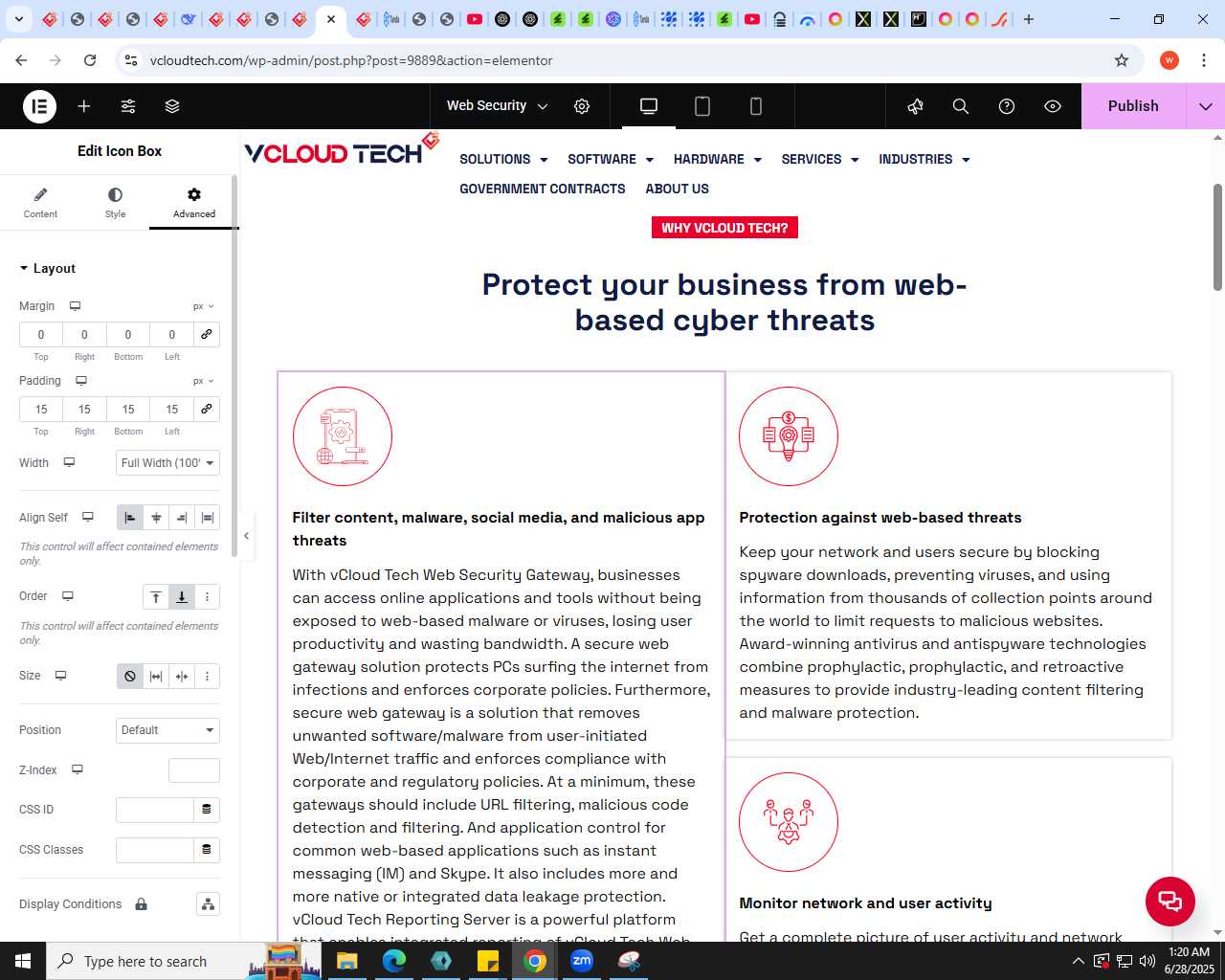1225x980 pixels.
Task: Switch to mobile preview mode
Action: [756, 106]
